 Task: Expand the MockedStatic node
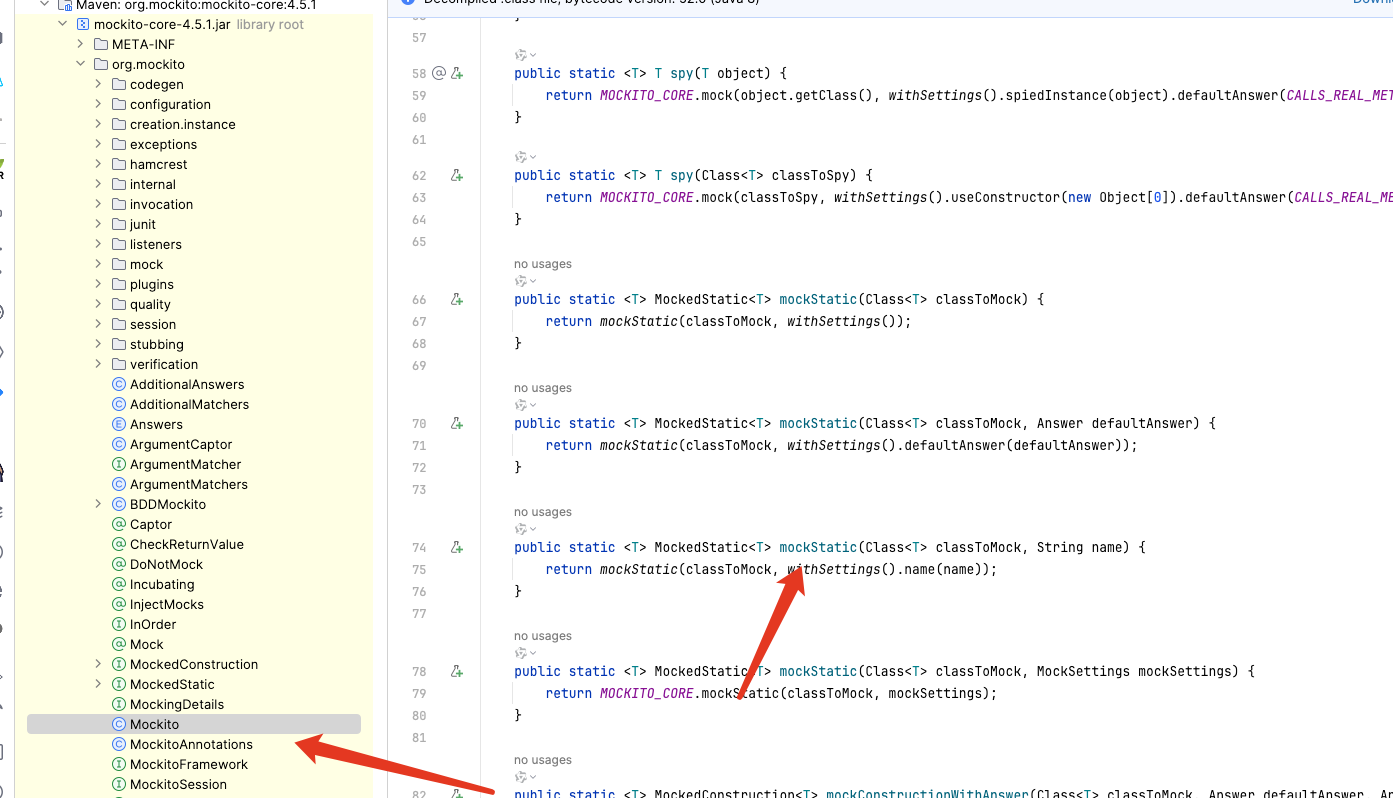click(x=98, y=684)
